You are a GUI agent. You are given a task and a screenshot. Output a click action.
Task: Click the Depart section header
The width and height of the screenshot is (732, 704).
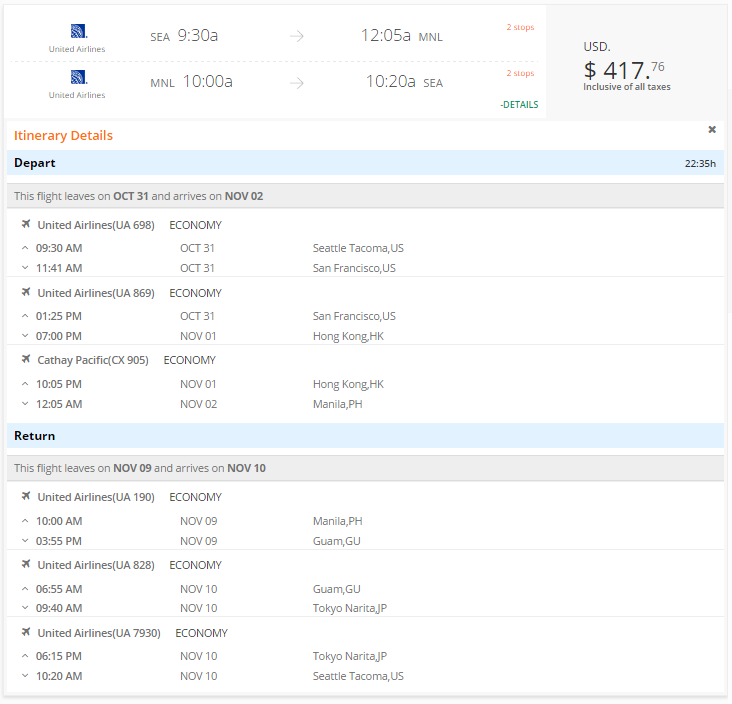366,163
